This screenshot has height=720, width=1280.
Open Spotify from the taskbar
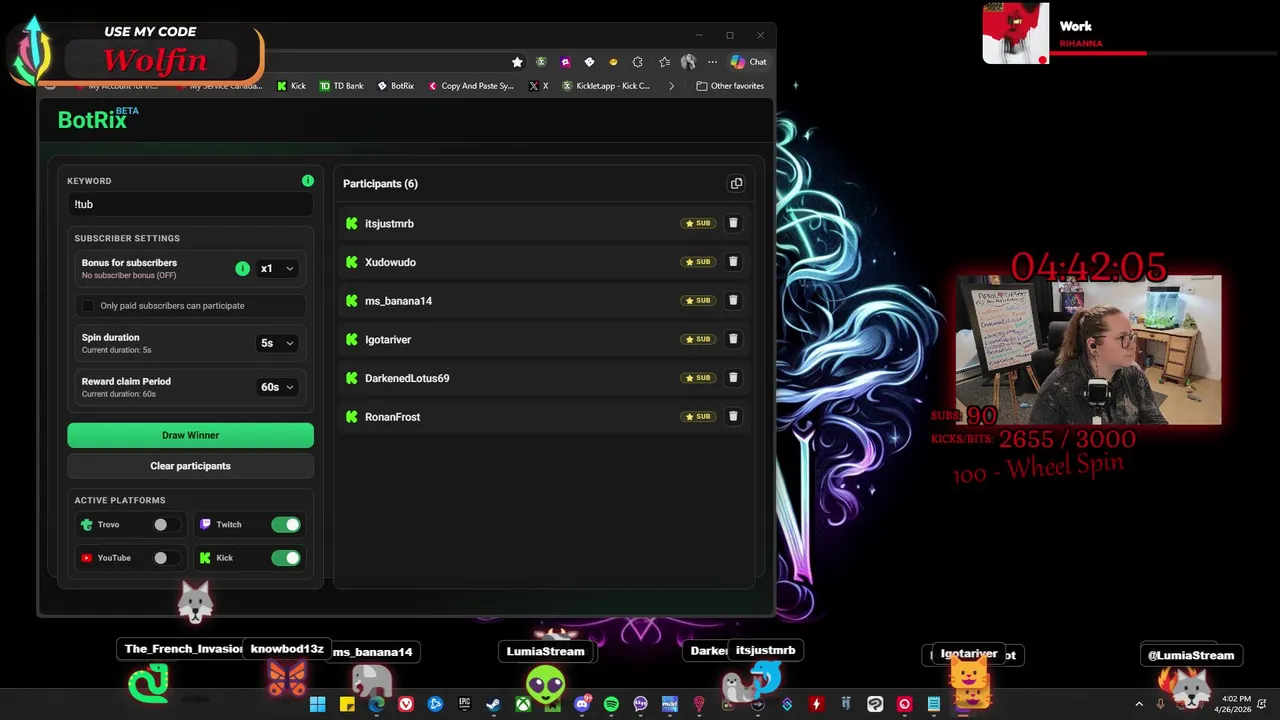tap(611, 704)
